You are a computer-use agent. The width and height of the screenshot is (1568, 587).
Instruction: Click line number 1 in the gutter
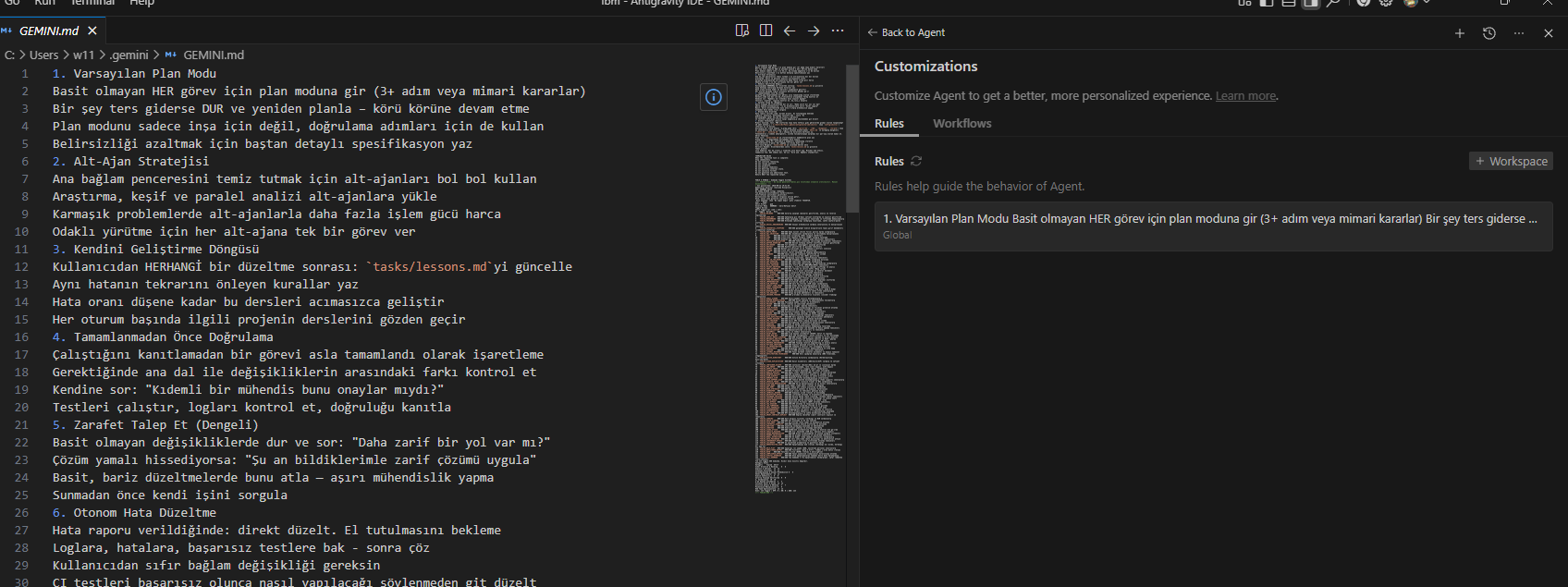click(25, 74)
